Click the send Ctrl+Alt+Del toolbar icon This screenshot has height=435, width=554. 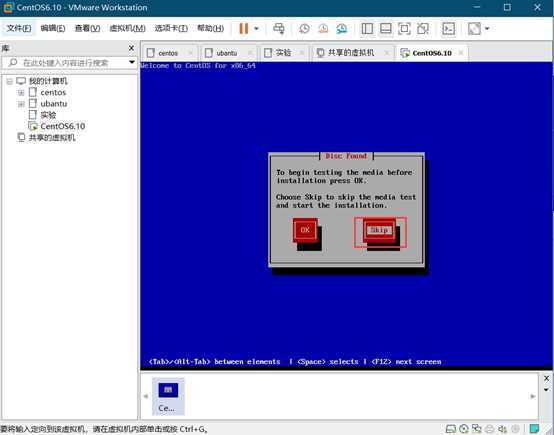(279, 28)
